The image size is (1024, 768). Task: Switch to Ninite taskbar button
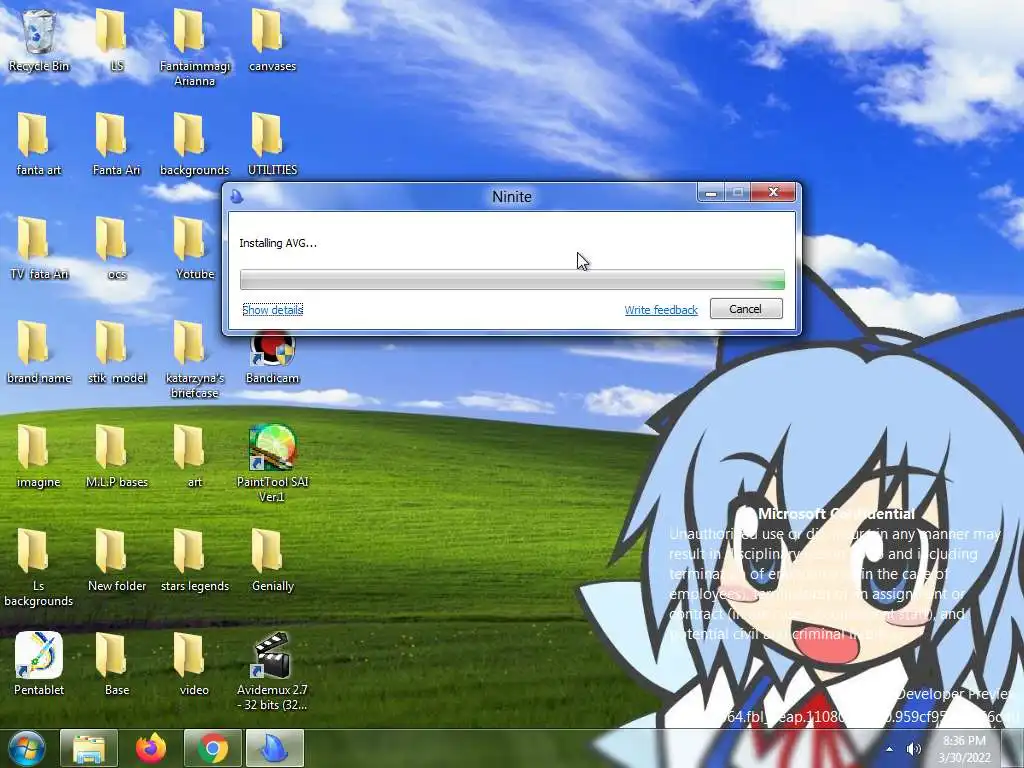(x=274, y=748)
